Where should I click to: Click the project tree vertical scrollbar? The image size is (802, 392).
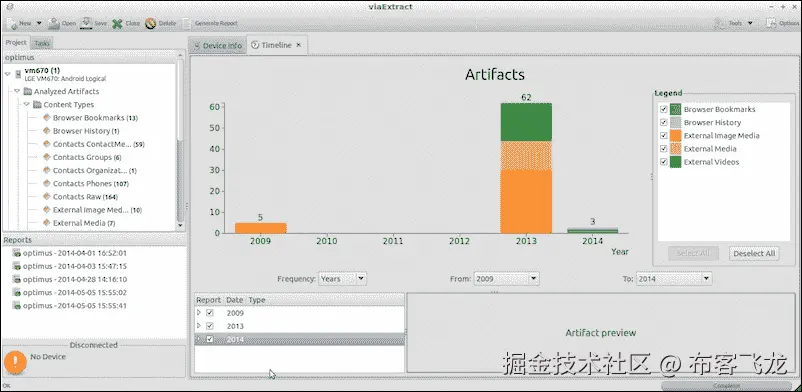[180, 140]
